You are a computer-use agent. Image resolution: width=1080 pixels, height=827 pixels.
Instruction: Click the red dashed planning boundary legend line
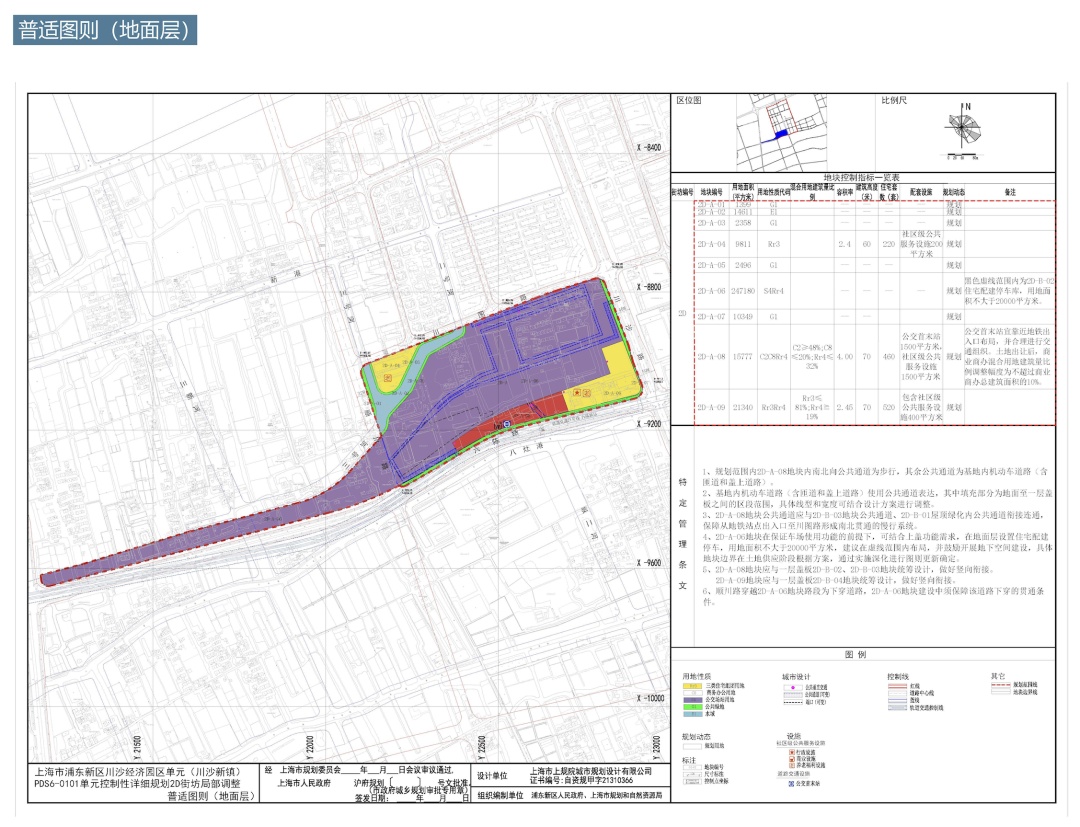[x=1001, y=684]
